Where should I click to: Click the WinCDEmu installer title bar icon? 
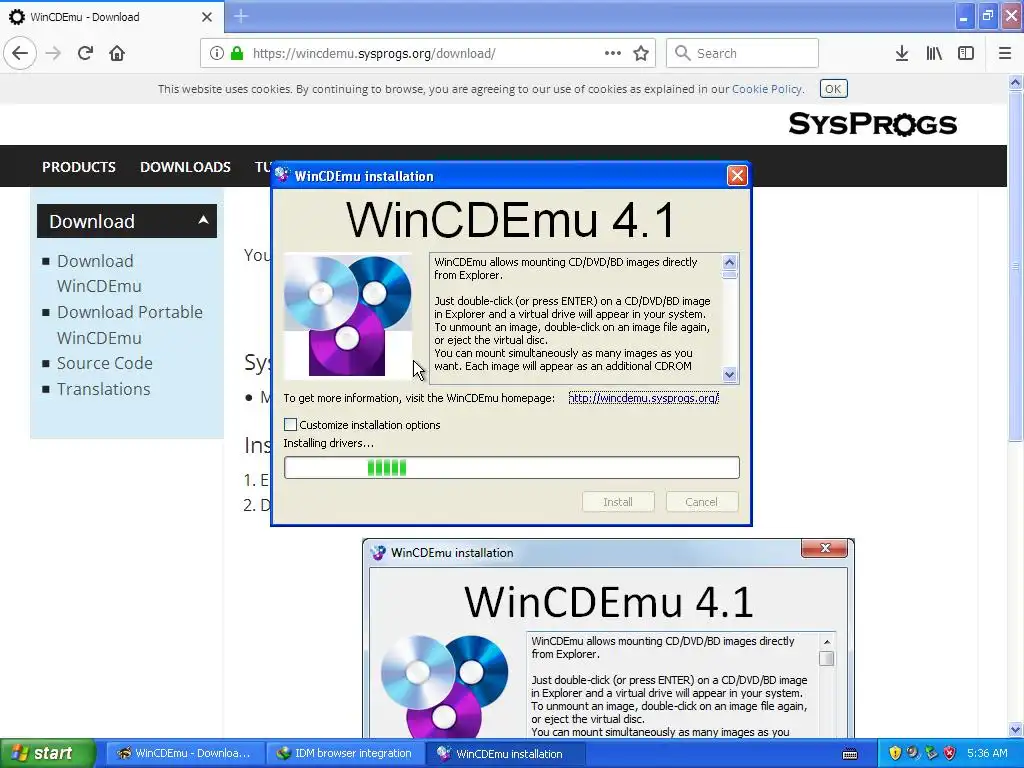click(x=282, y=176)
